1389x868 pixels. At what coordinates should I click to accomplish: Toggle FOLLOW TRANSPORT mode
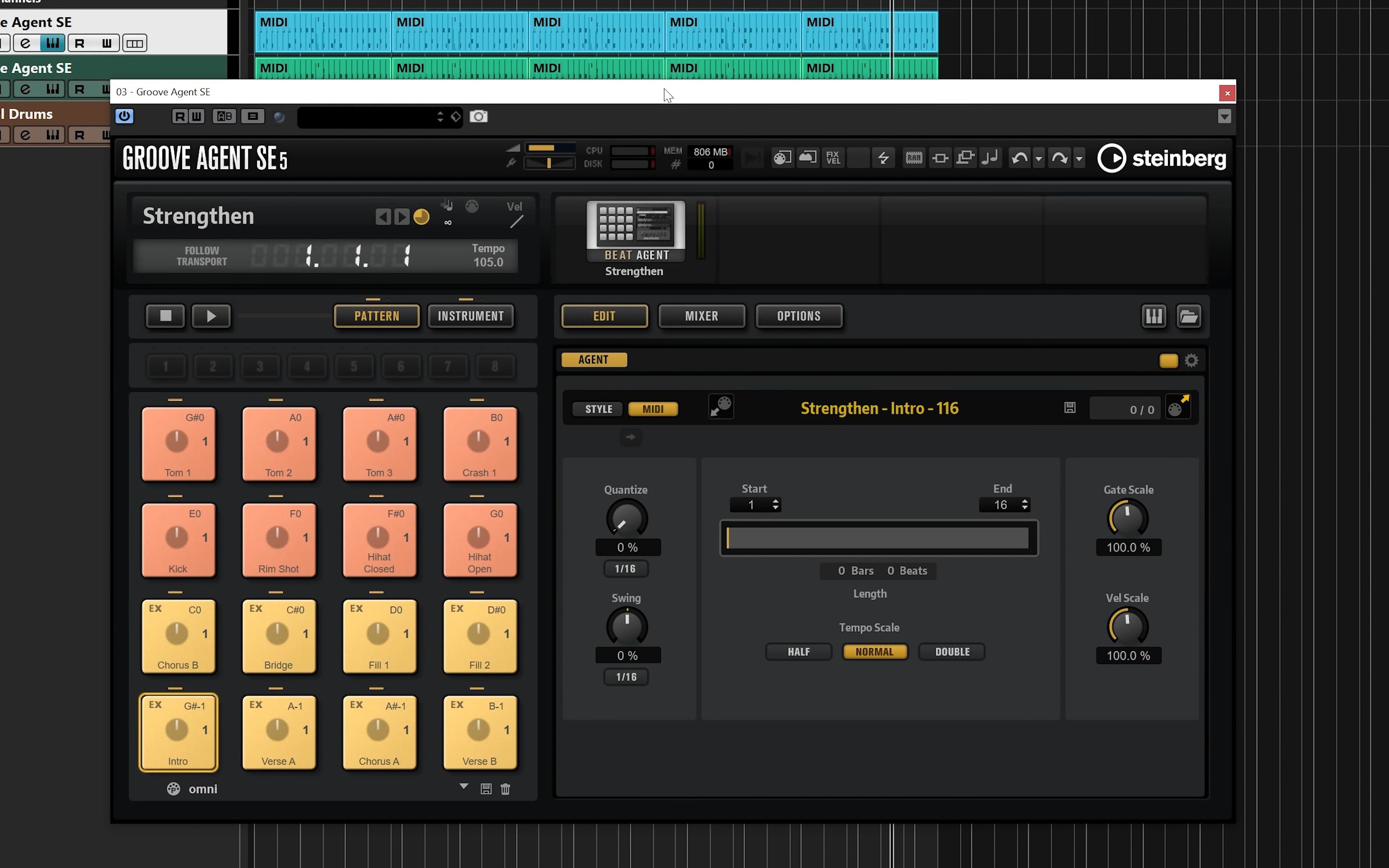pyautogui.click(x=201, y=256)
